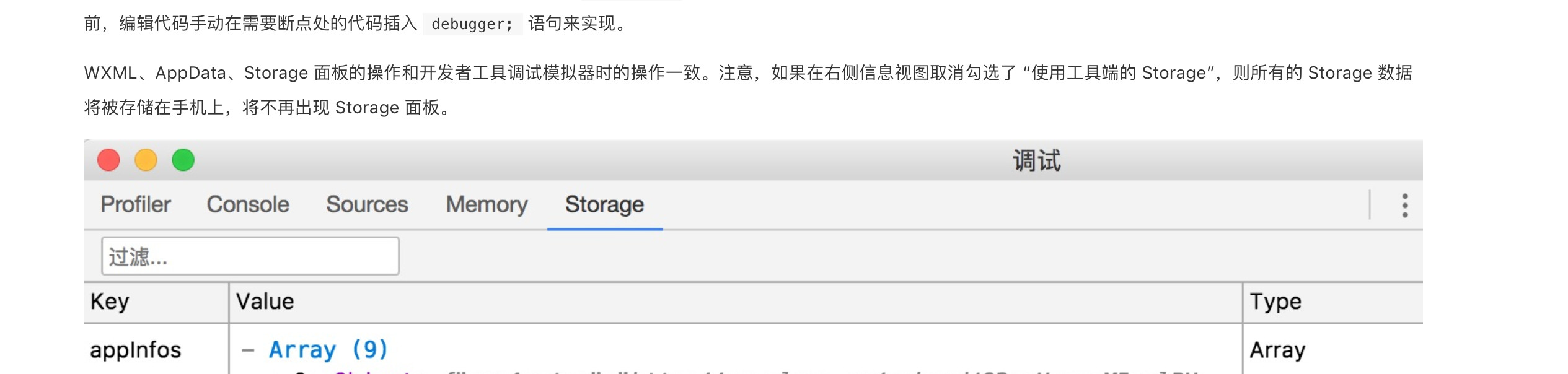The image size is (1568, 374).
Task: Select the Storage tab
Action: point(604,204)
